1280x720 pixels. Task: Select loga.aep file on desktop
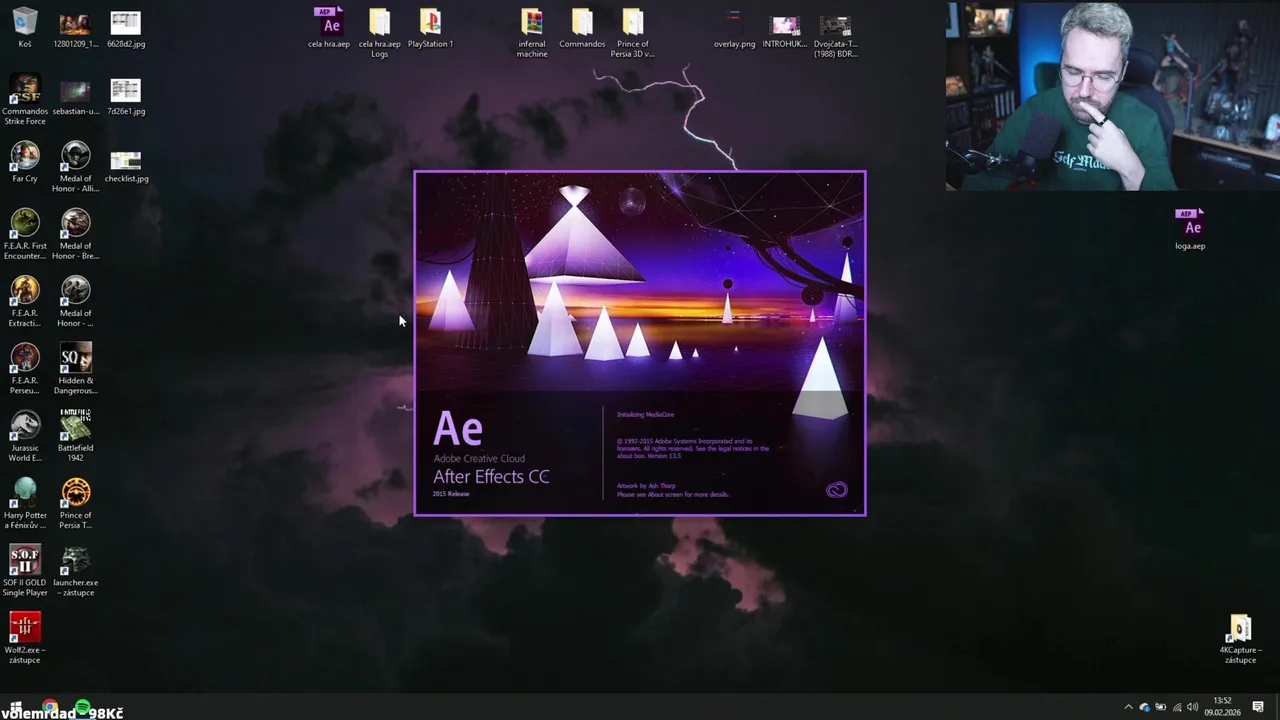pyautogui.click(x=1190, y=229)
